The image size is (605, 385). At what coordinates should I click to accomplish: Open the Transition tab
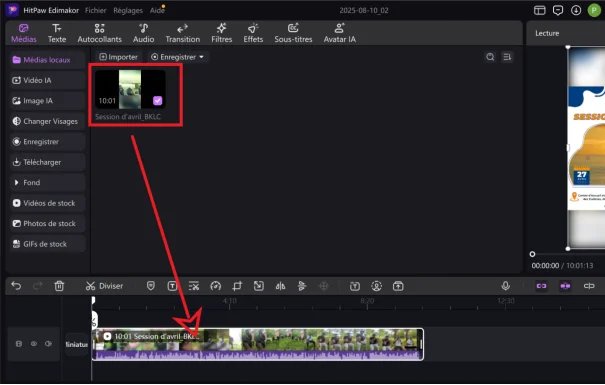[x=183, y=33]
